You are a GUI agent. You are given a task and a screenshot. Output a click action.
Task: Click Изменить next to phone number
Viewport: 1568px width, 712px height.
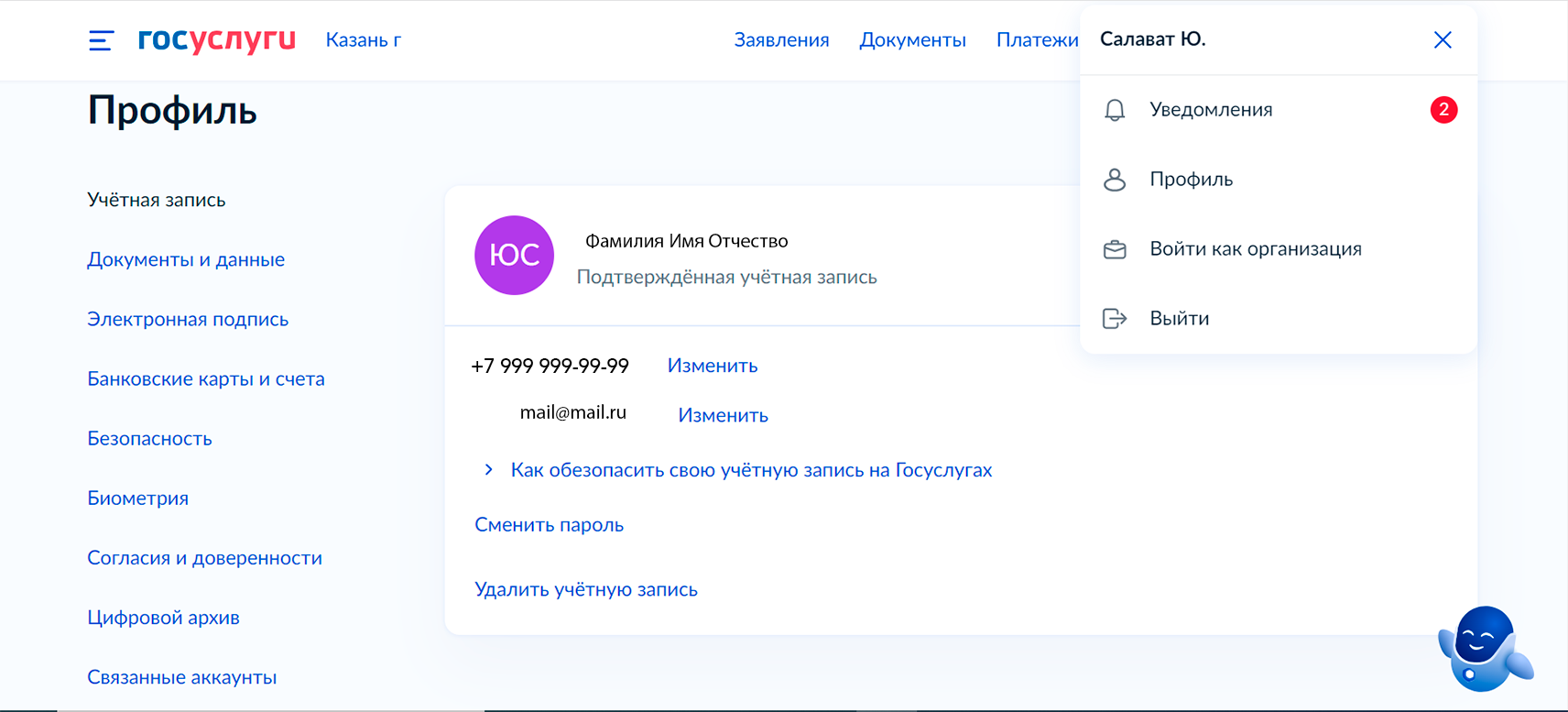click(x=713, y=366)
